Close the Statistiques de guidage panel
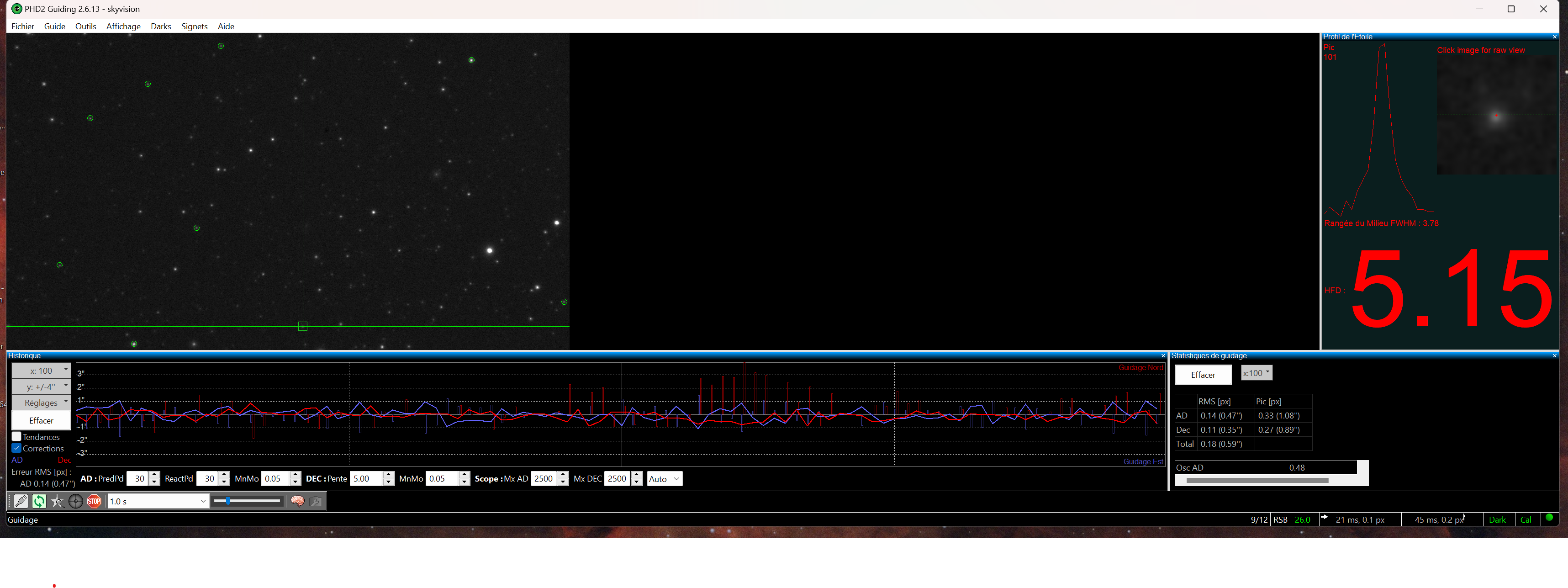This screenshot has height=588, width=1568. 1555,356
